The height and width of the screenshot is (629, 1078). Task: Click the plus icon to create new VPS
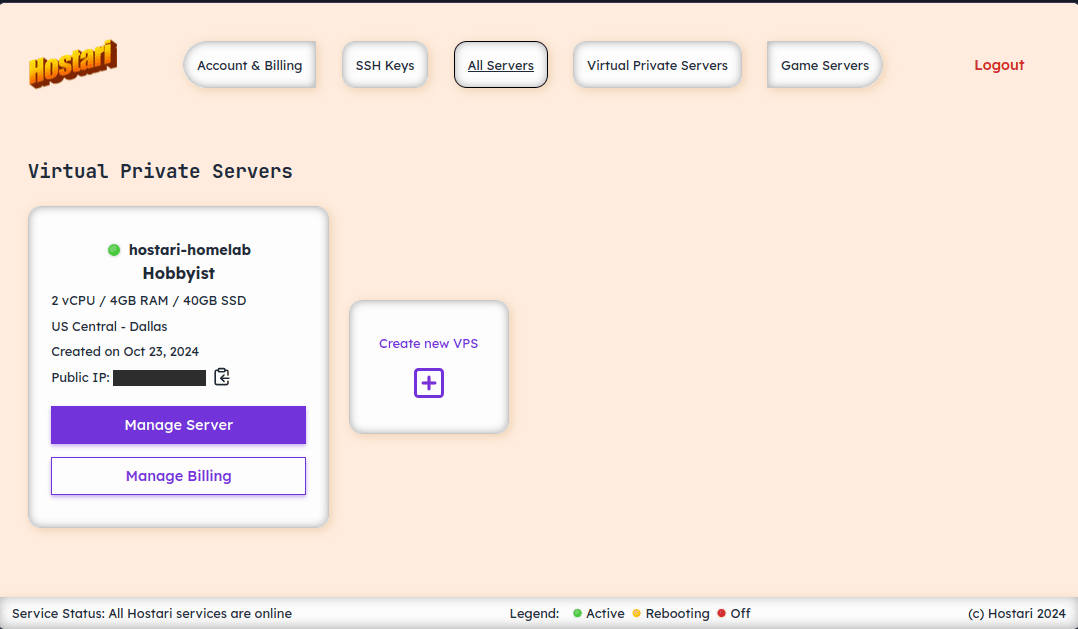click(x=428, y=383)
